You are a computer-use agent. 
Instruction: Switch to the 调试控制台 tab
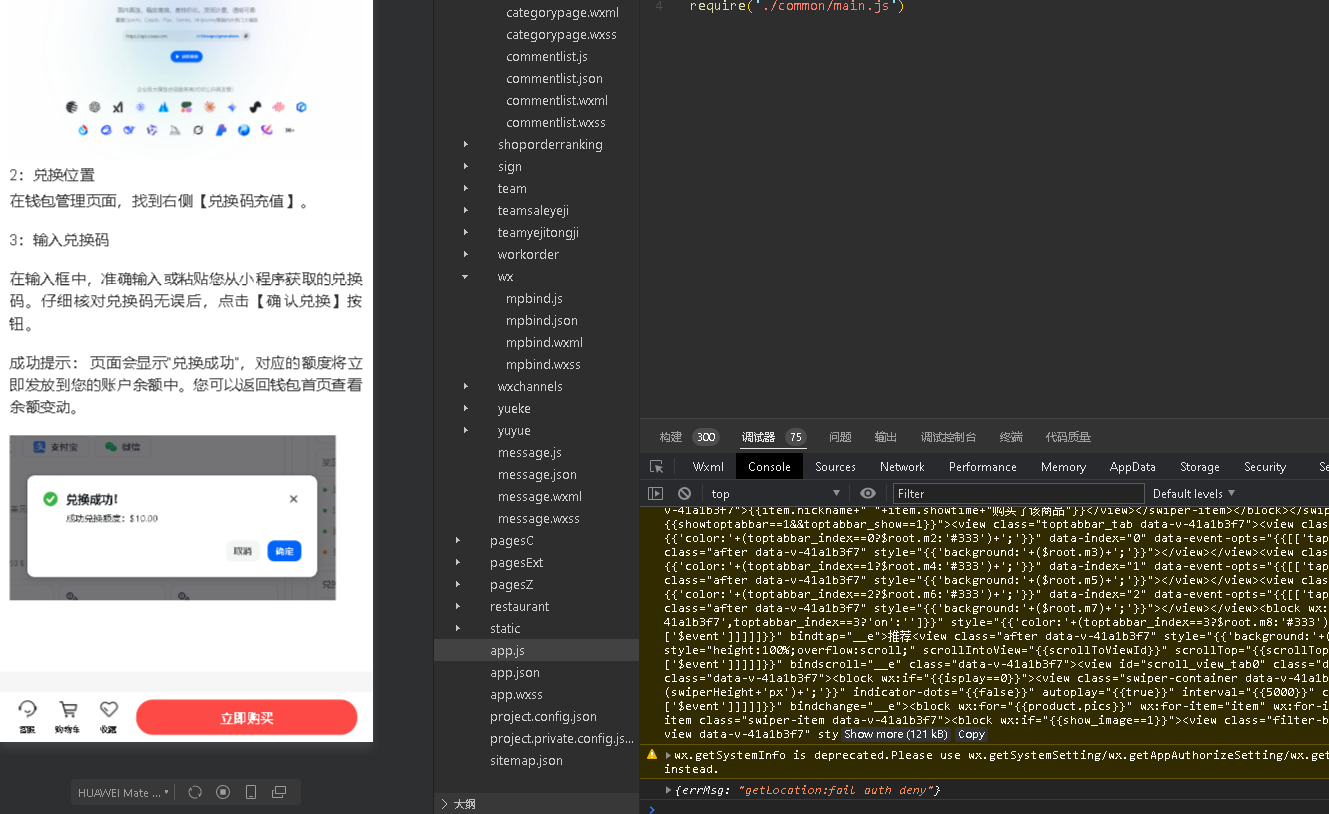(x=948, y=437)
